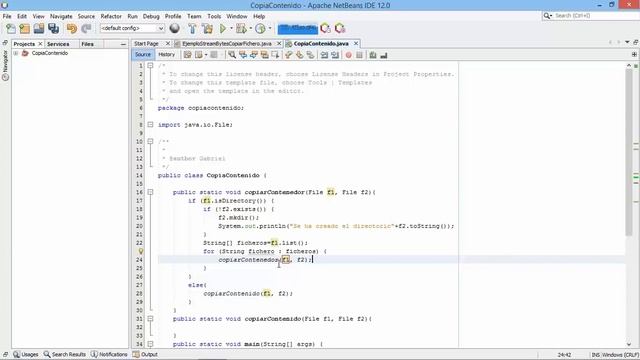The image size is (640, 360).
Task: Click the New File toolbar icon
Action: point(11,29)
